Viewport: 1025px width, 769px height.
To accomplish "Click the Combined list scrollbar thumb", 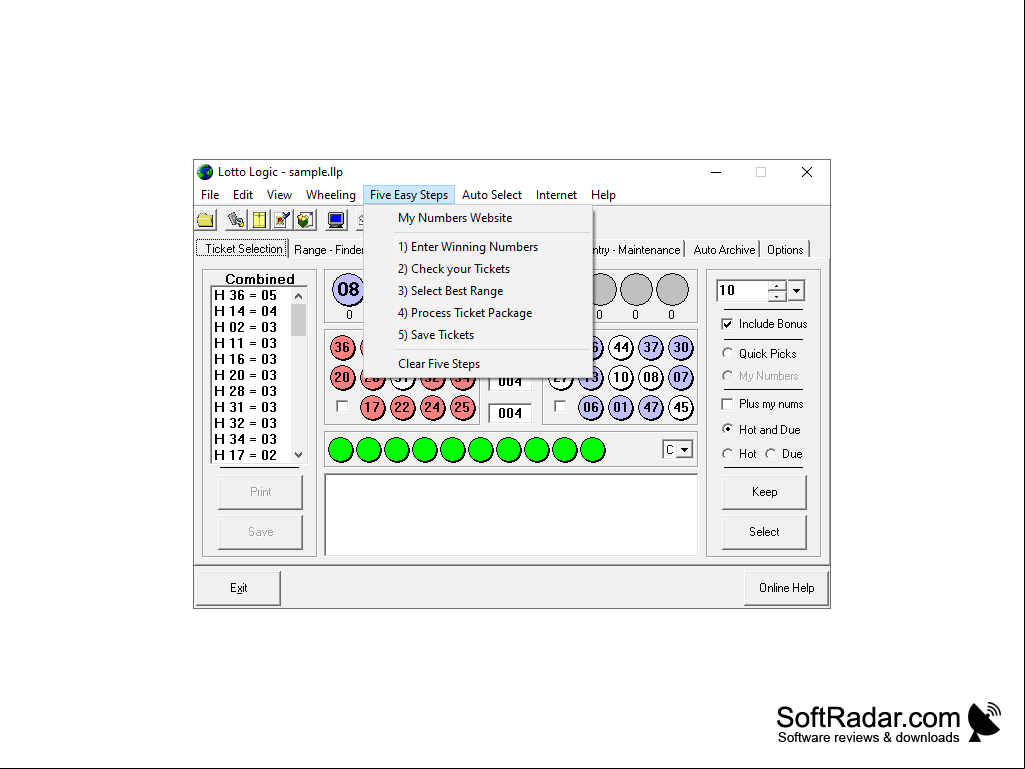I will pos(299,320).
